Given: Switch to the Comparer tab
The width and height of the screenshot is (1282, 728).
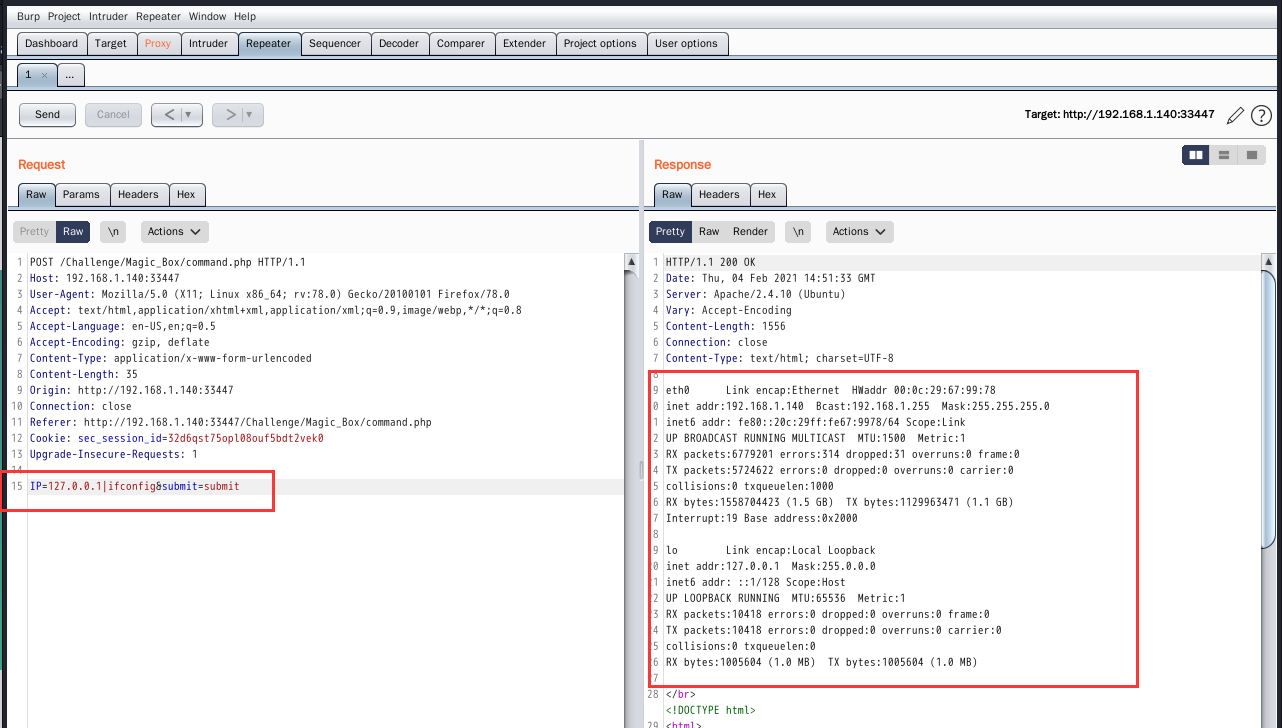Looking at the screenshot, I should [461, 44].
